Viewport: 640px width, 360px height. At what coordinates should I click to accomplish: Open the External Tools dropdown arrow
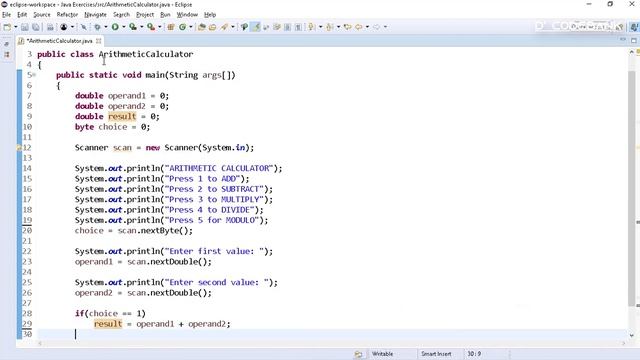(160, 27)
